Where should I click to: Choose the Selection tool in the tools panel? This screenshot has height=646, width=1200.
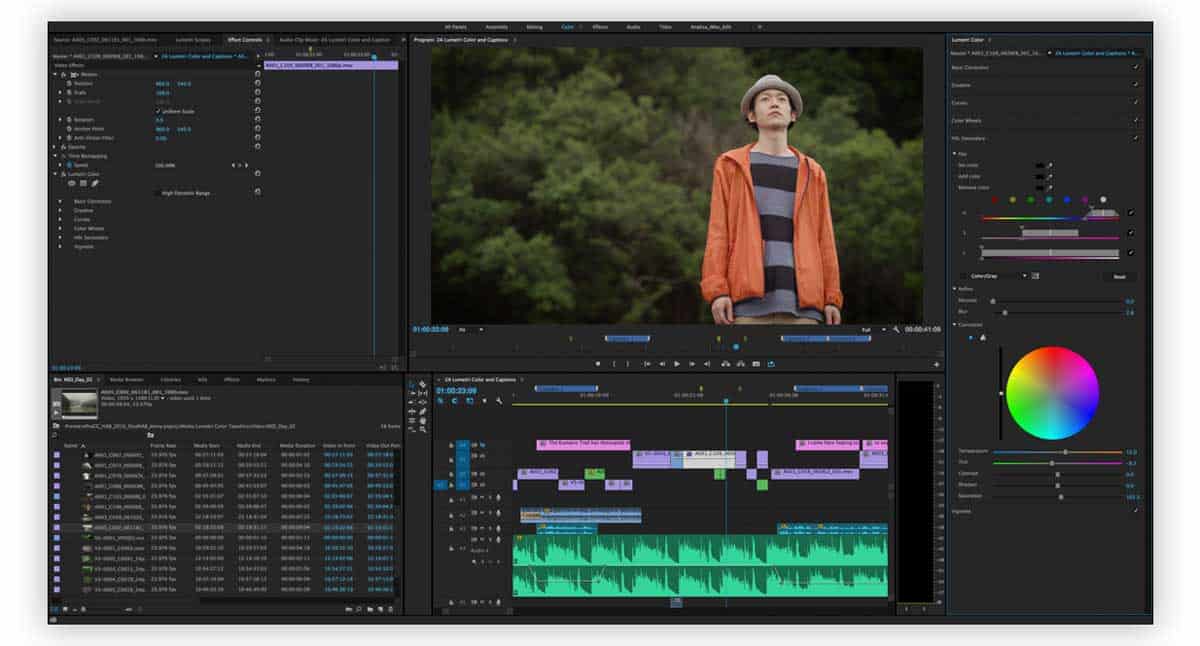(x=412, y=384)
